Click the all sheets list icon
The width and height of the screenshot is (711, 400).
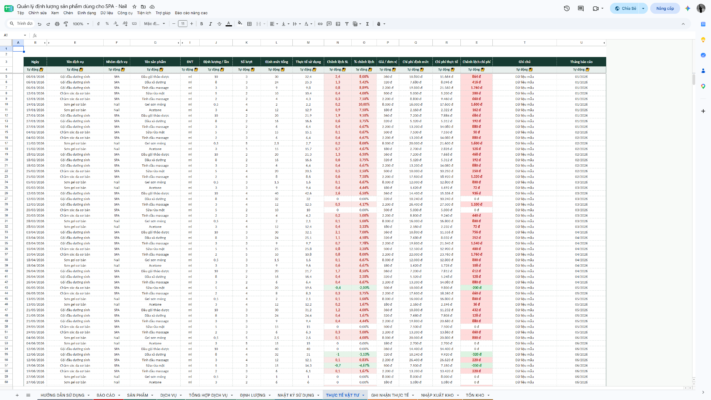pyautogui.click(x=28, y=395)
